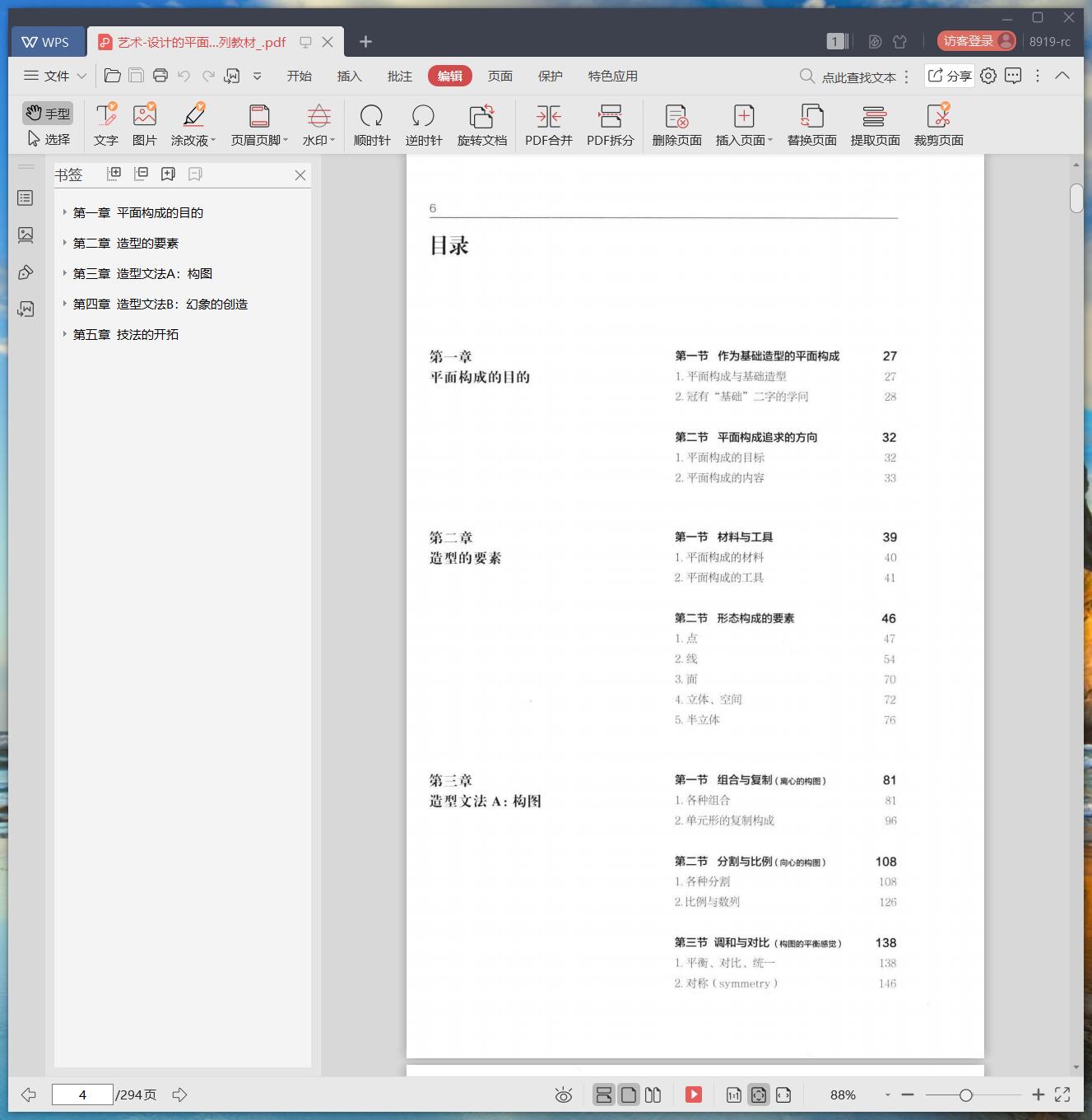Switch to the 页面 tab
This screenshot has height=1120, width=1092.
tap(500, 76)
